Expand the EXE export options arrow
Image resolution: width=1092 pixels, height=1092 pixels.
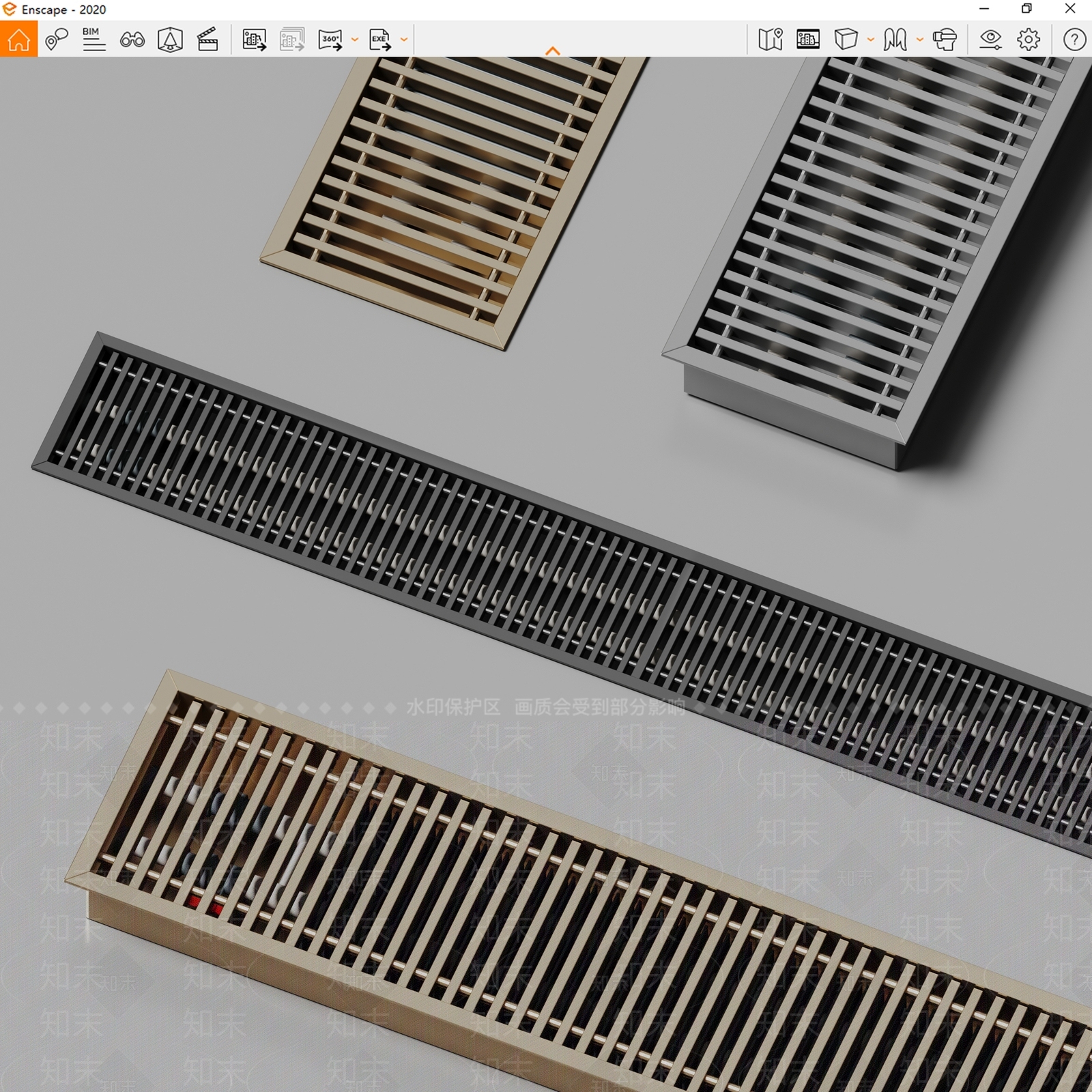pos(404,40)
